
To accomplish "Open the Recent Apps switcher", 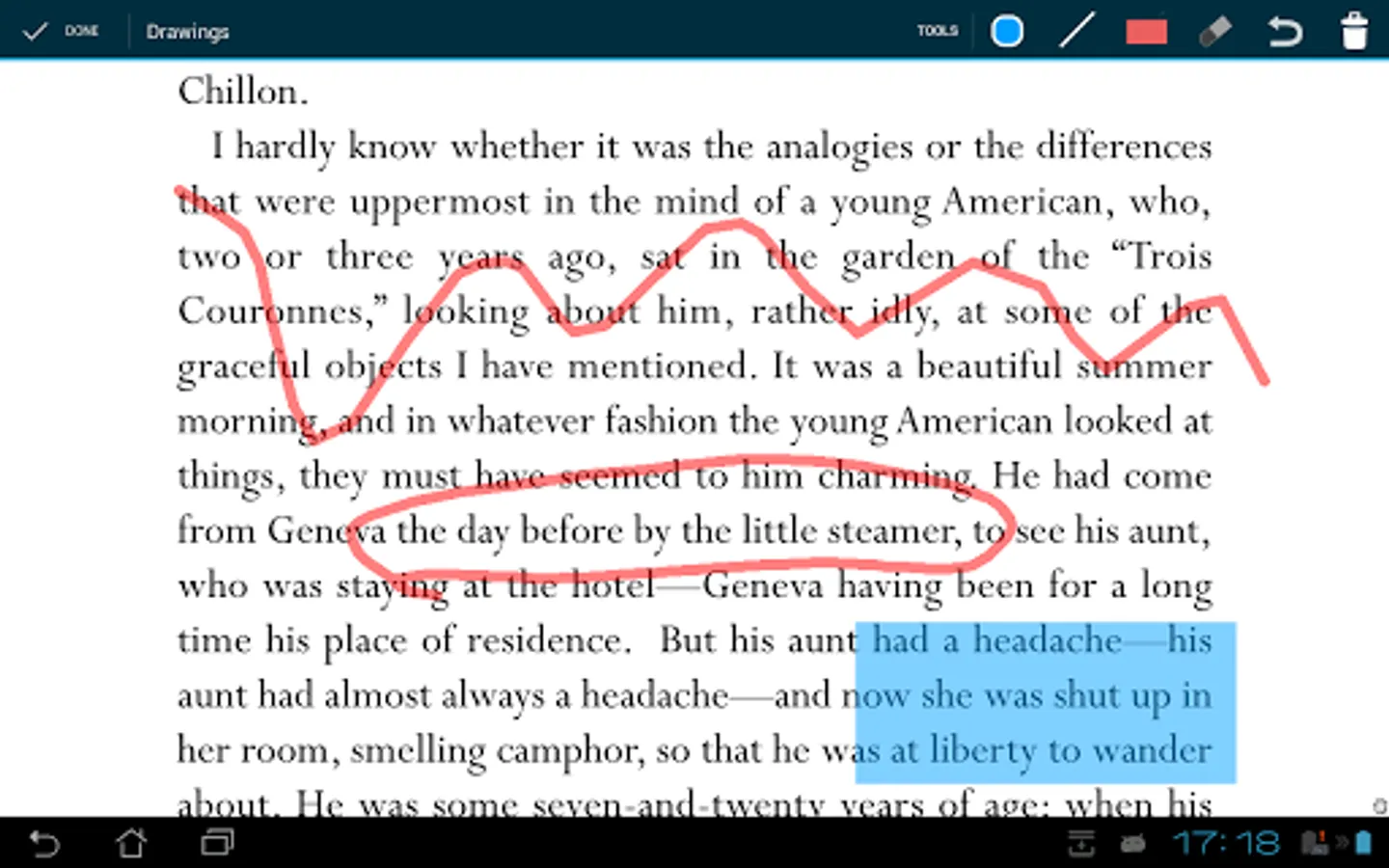I will click(217, 843).
